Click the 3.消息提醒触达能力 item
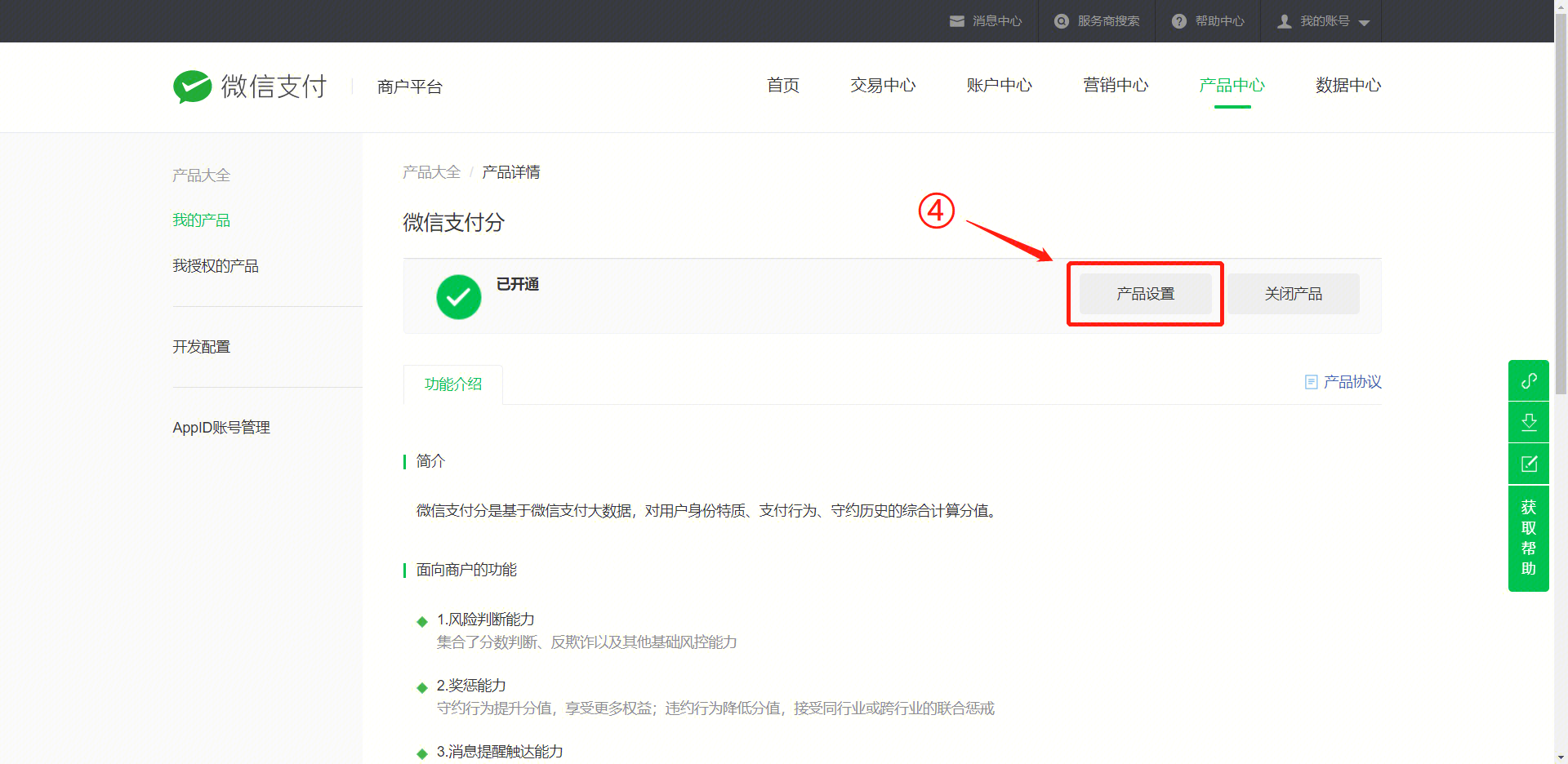The image size is (1568, 764). [x=500, y=752]
